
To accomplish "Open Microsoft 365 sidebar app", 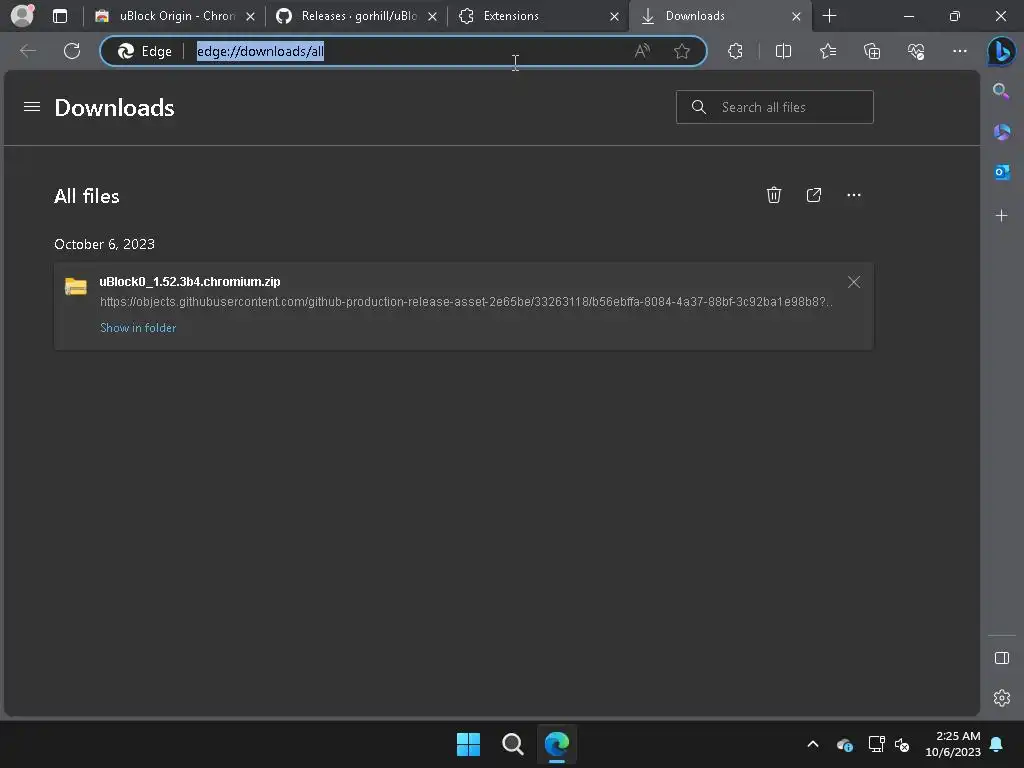I will tap(1001, 132).
